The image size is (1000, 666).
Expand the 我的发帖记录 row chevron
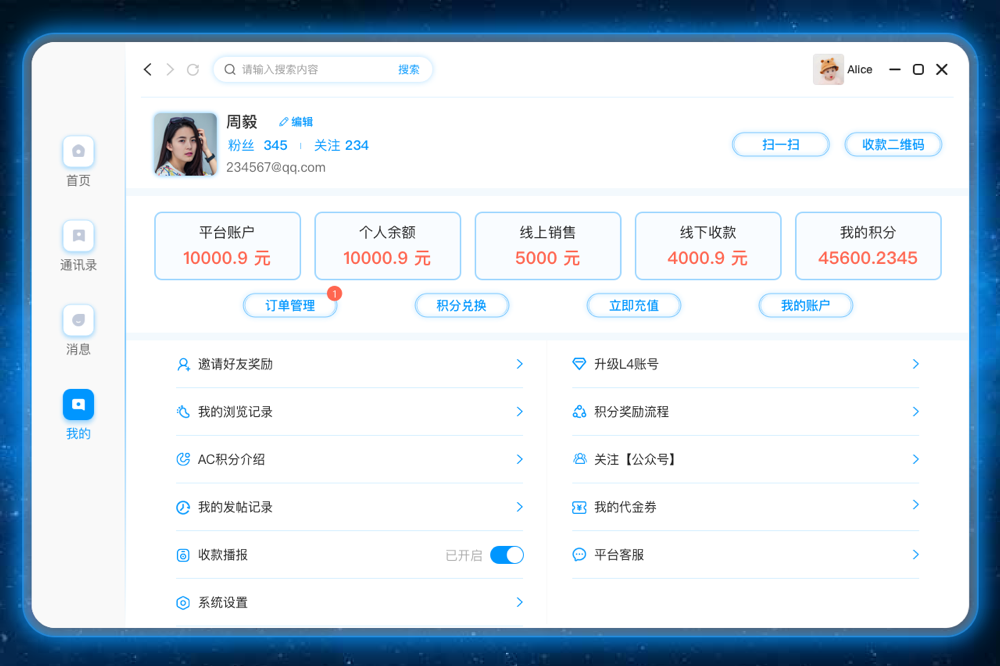tap(520, 507)
